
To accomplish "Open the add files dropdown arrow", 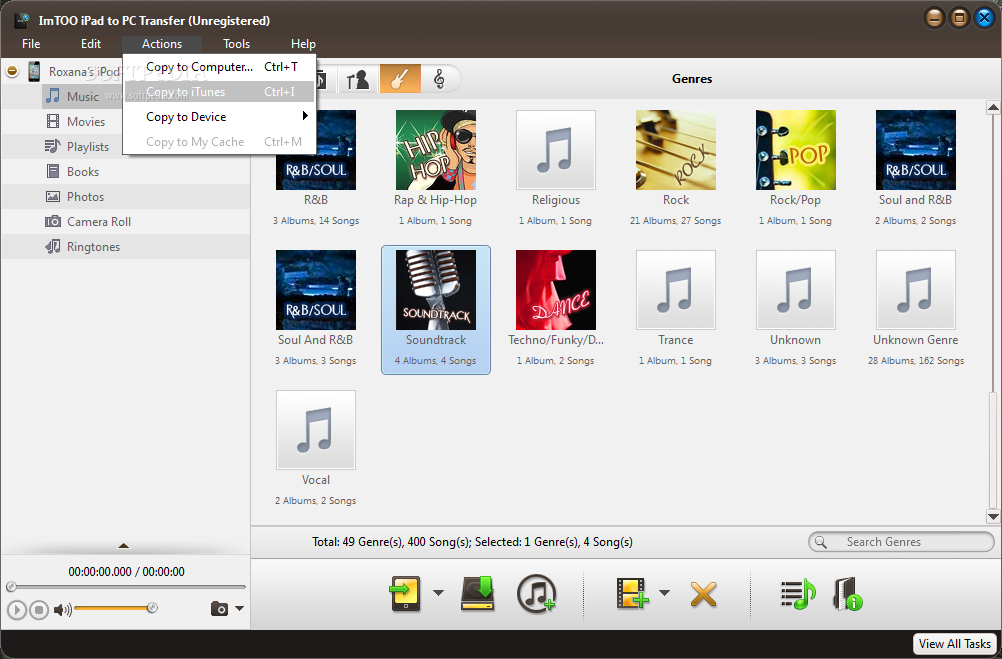I will [x=665, y=593].
